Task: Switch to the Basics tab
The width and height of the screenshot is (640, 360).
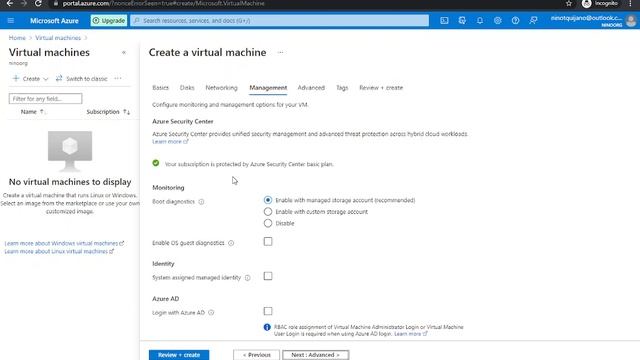Action: [160, 88]
